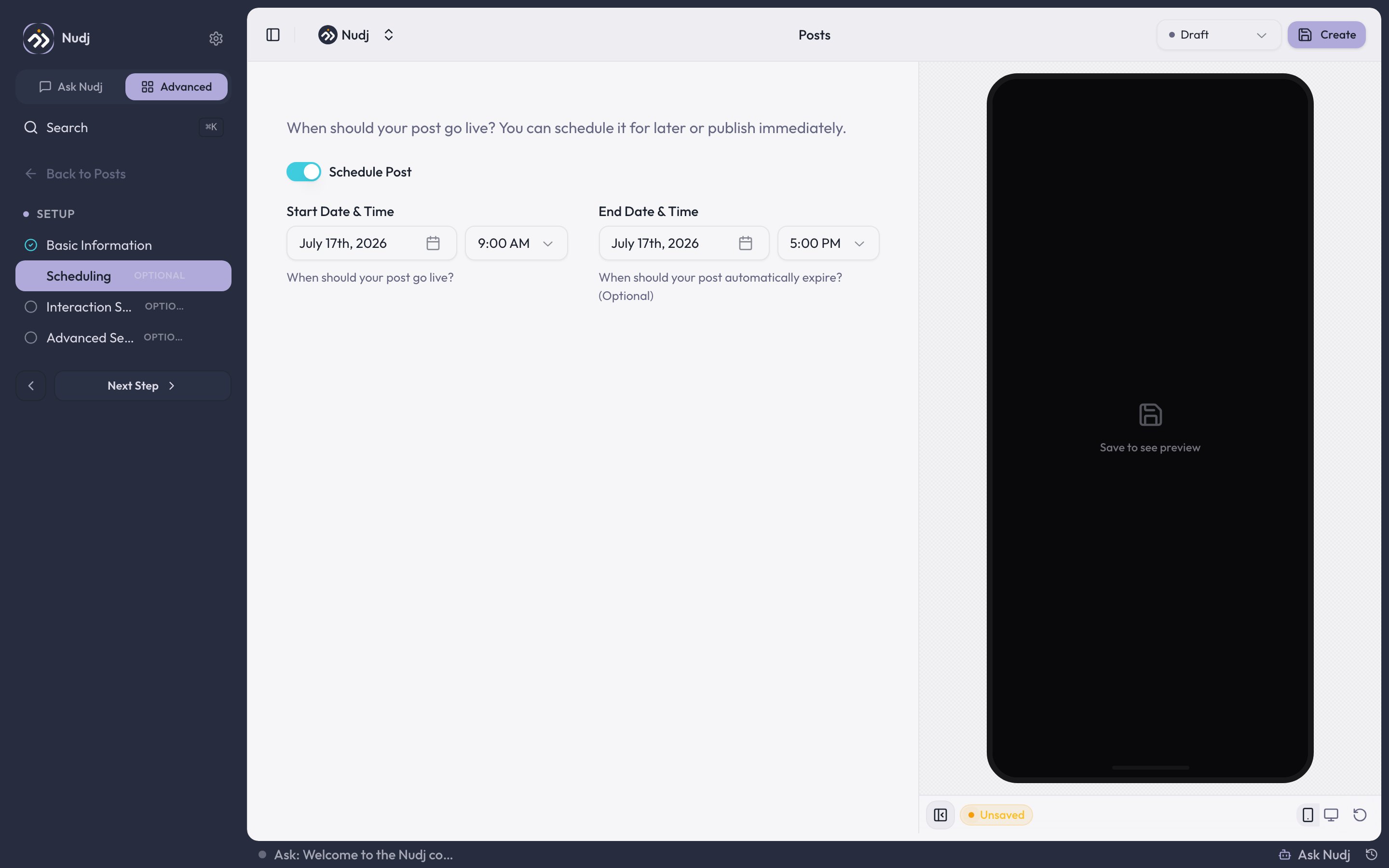The image size is (1389, 868).
Task: Click the Unsaved status badge
Action: (x=996, y=814)
